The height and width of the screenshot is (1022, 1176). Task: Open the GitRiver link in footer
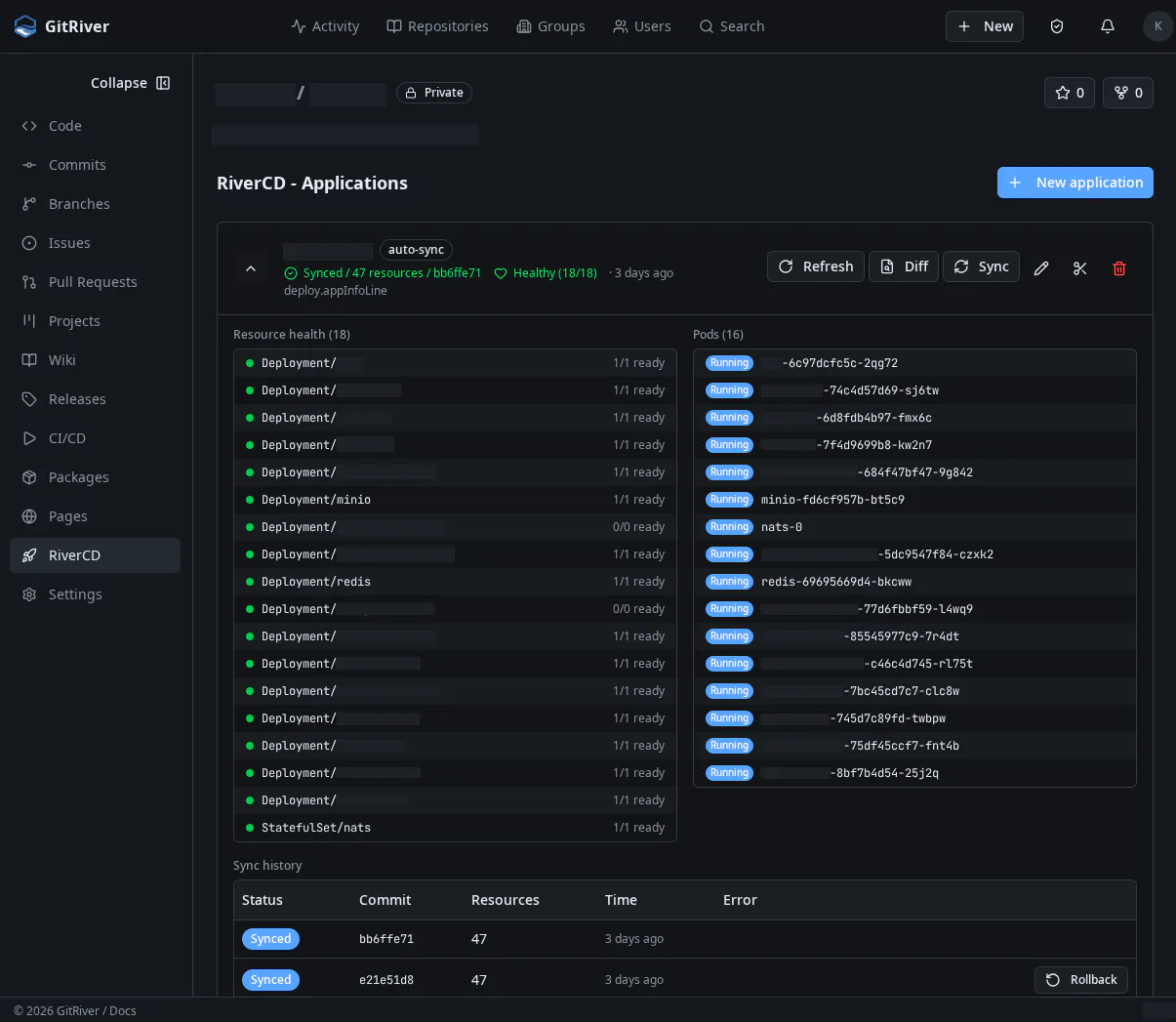[x=78, y=1010]
